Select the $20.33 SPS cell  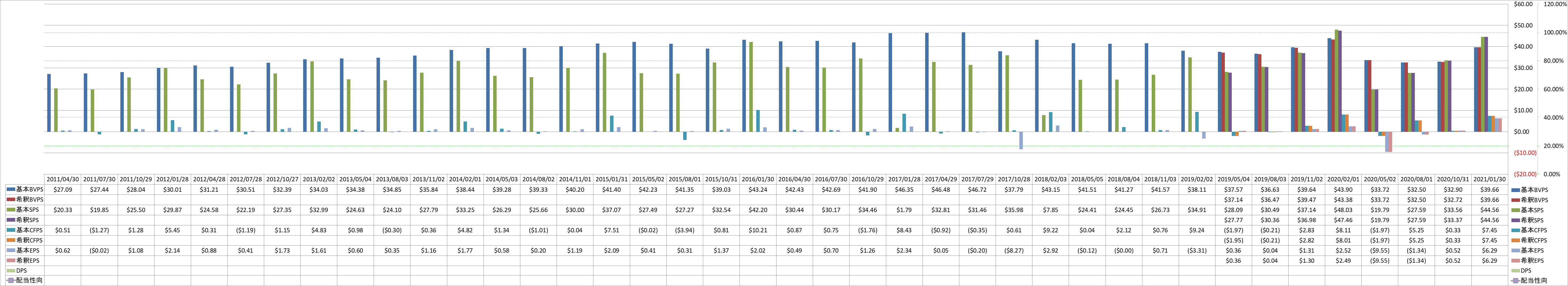[x=63, y=210]
